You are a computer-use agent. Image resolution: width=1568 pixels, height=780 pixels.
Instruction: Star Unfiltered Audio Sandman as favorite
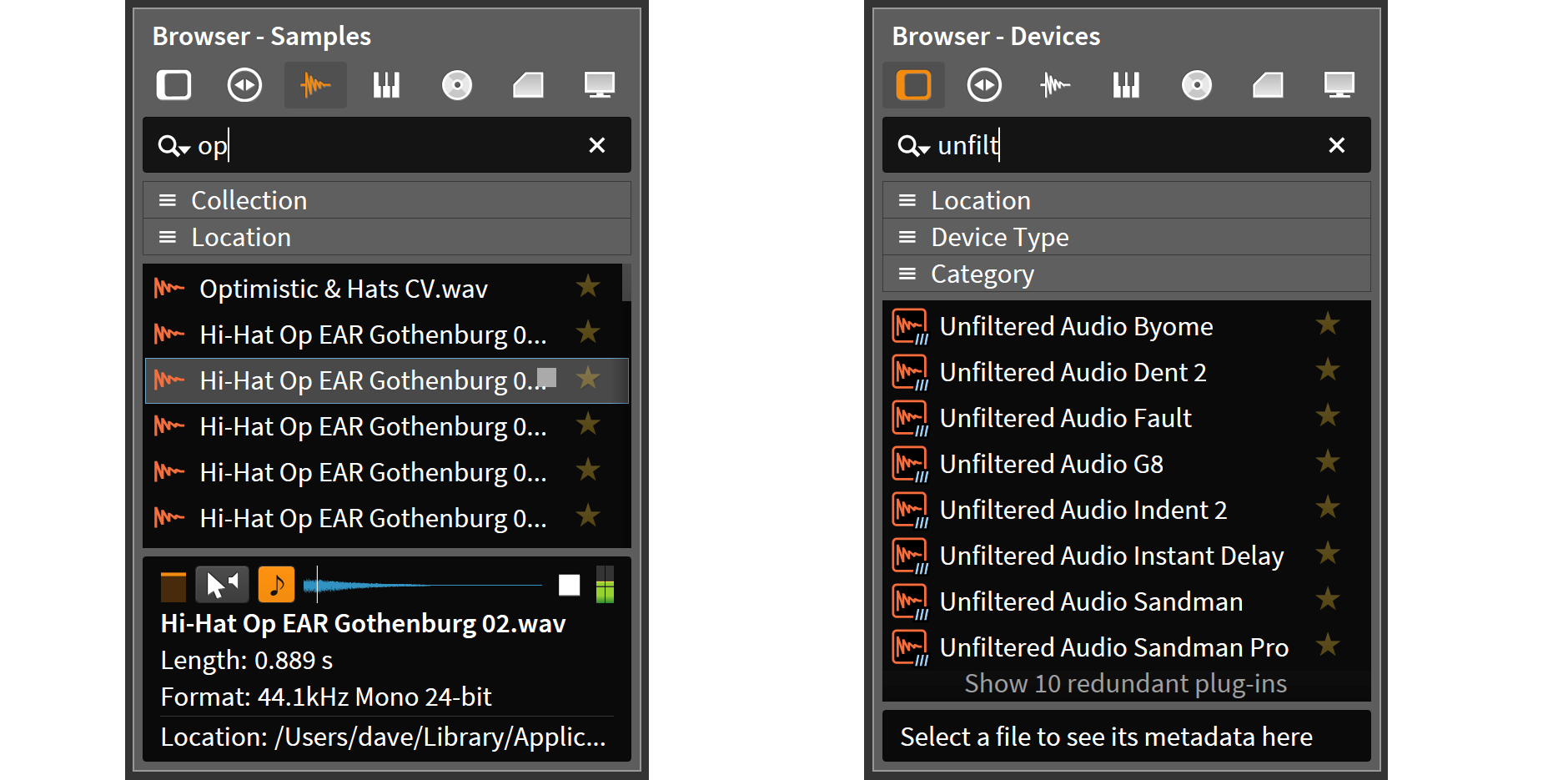pos(1328,599)
